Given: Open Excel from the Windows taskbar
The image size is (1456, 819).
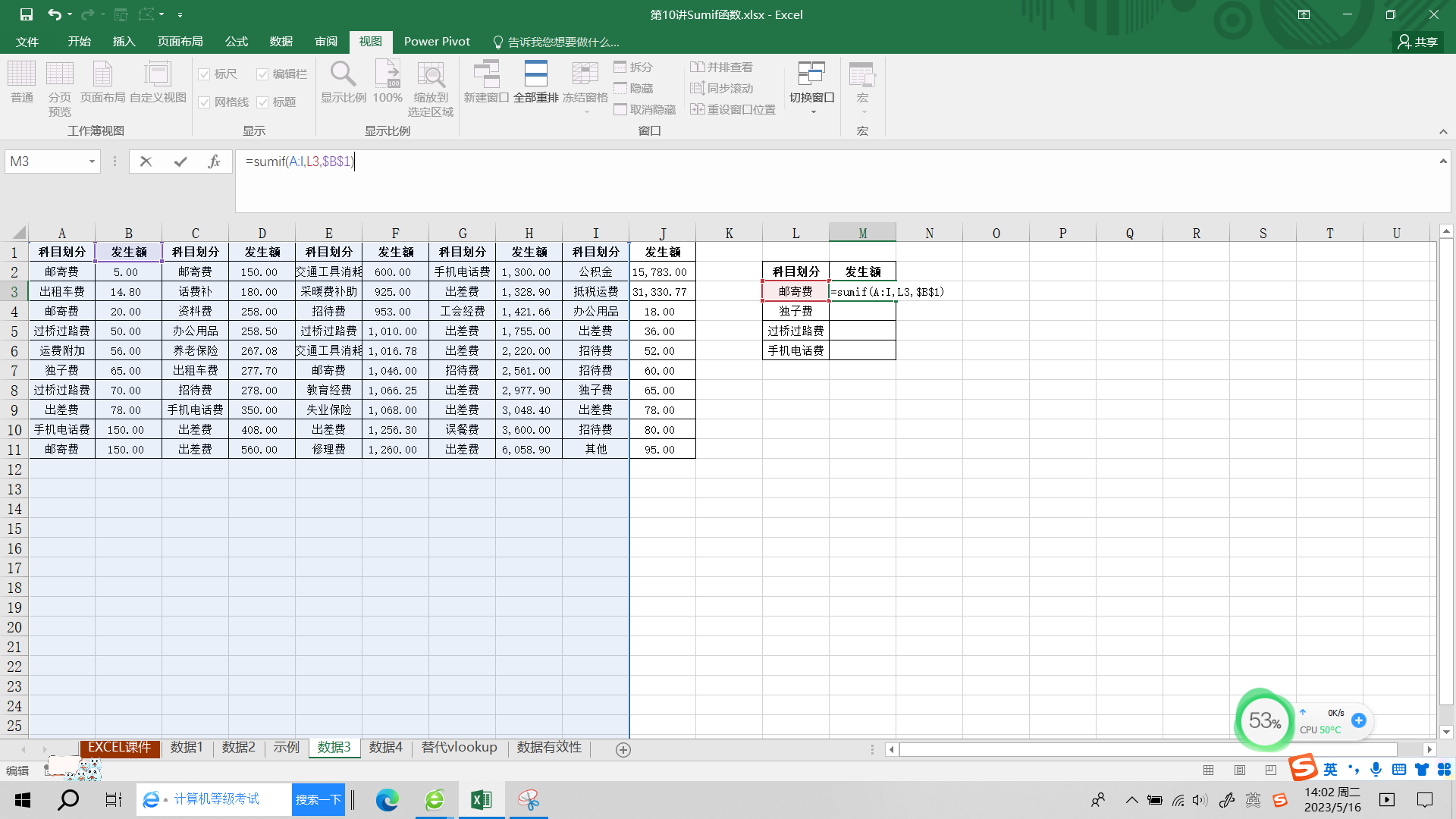Looking at the screenshot, I should point(482,800).
